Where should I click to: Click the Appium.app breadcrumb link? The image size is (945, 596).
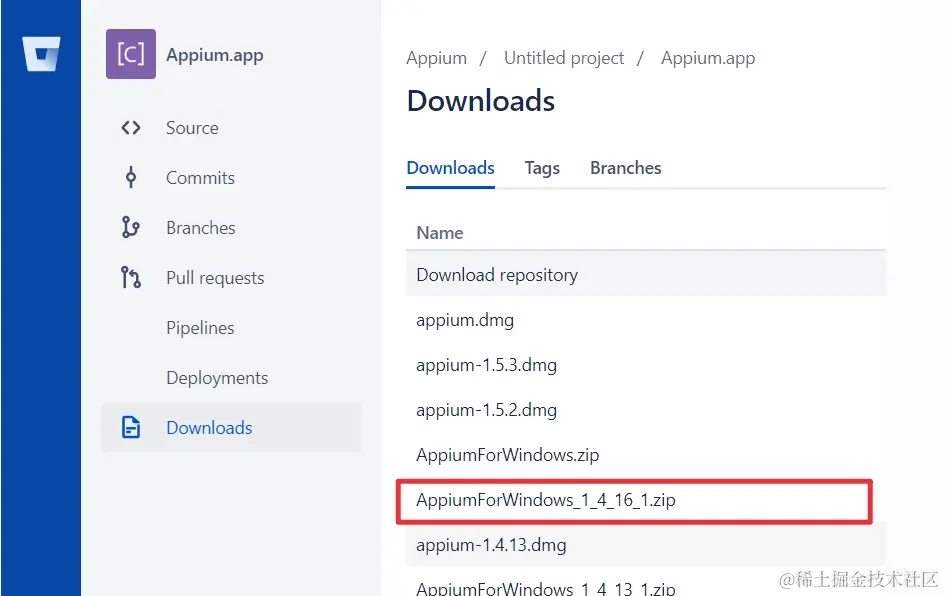708,58
